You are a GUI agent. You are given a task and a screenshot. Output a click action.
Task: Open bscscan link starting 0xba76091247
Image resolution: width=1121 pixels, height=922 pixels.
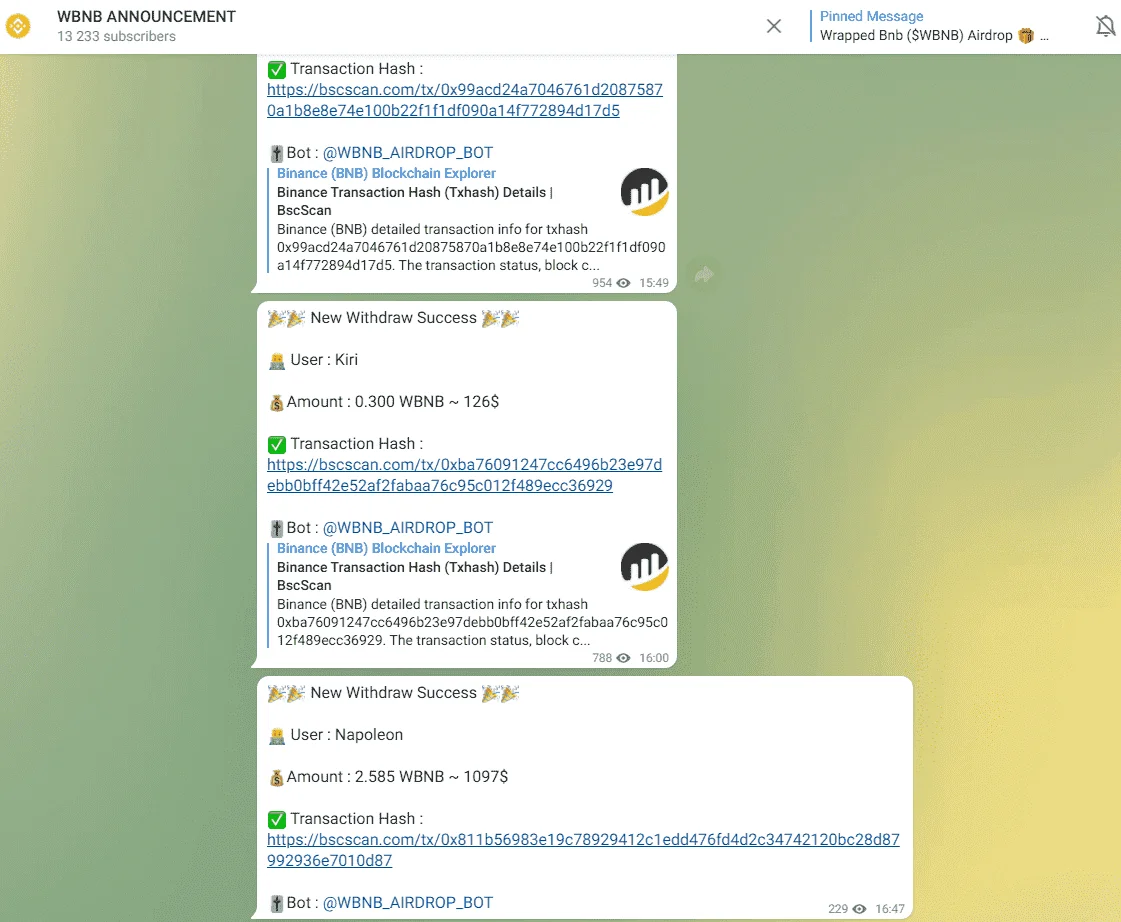click(x=464, y=475)
